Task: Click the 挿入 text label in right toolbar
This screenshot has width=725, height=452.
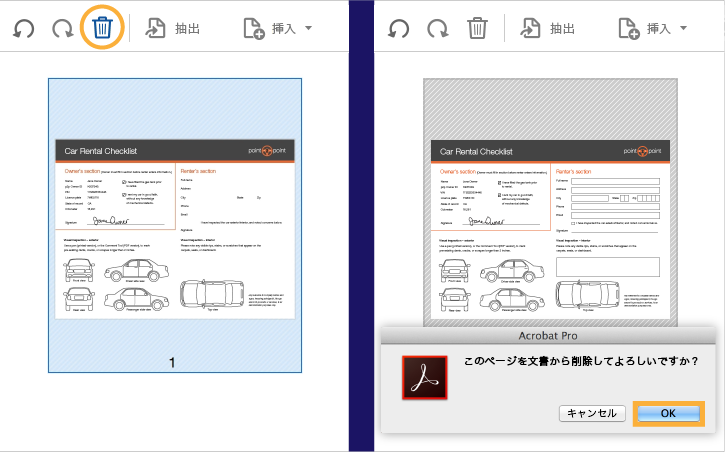Action: point(659,29)
